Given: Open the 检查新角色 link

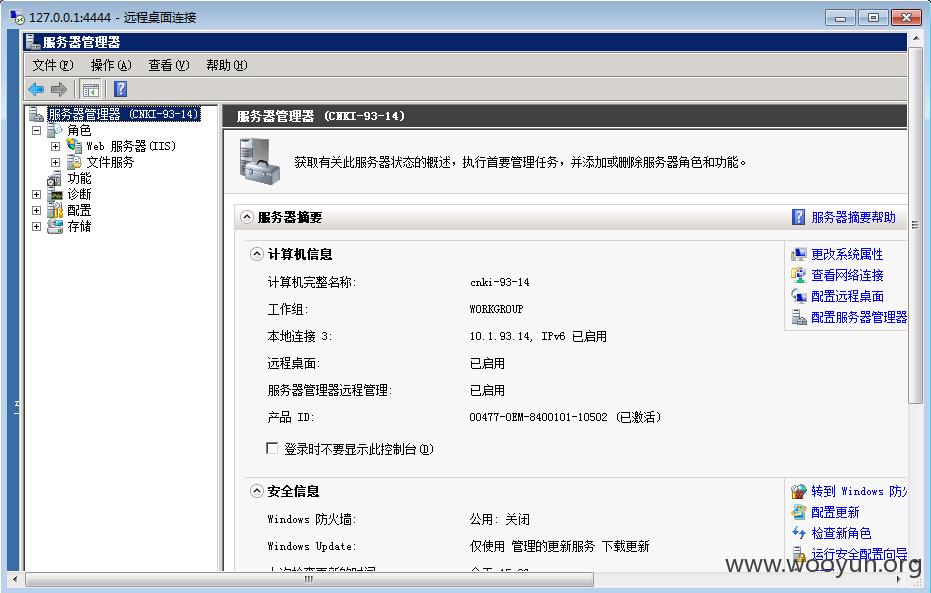Looking at the screenshot, I should coord(841,533).
